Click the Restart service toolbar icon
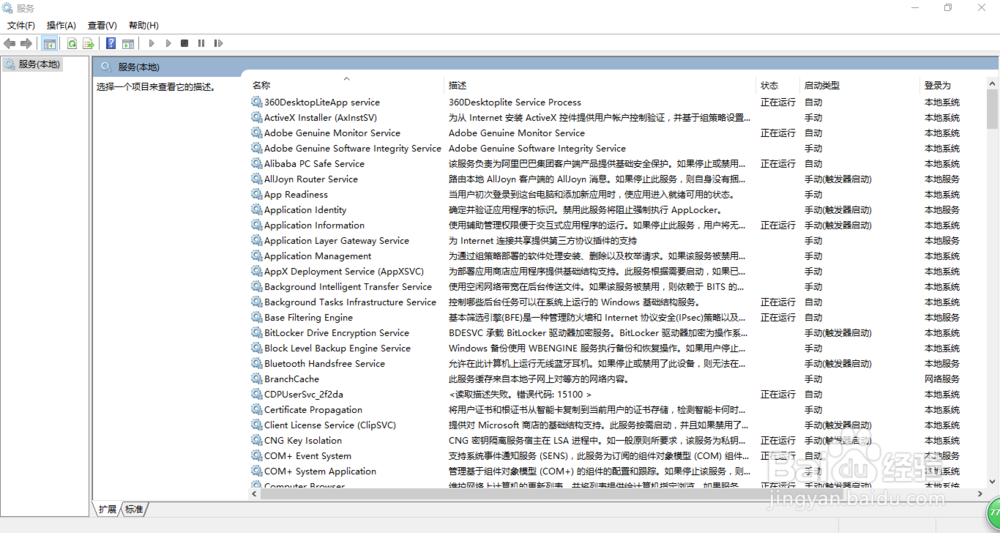Screen dimensions: 1000x533 pyautogui.click(x=218, y=43)
